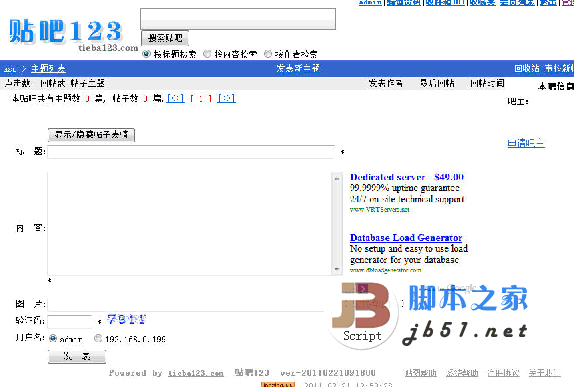Focus the post title input field
This screenshot has width=574, height=387.
(x=191, y=152)
